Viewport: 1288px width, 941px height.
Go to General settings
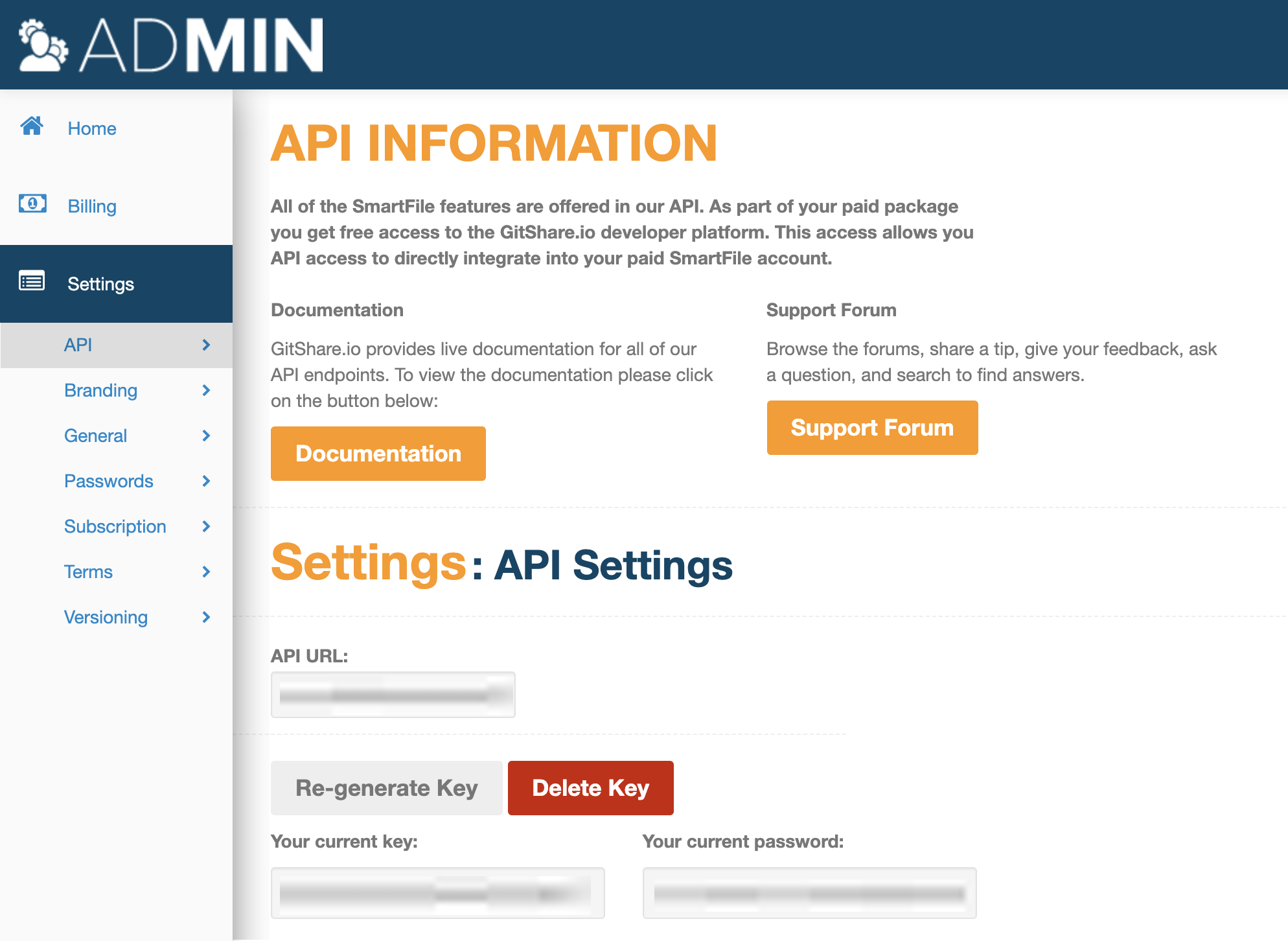pyautogui.click(x=117, y=436)
